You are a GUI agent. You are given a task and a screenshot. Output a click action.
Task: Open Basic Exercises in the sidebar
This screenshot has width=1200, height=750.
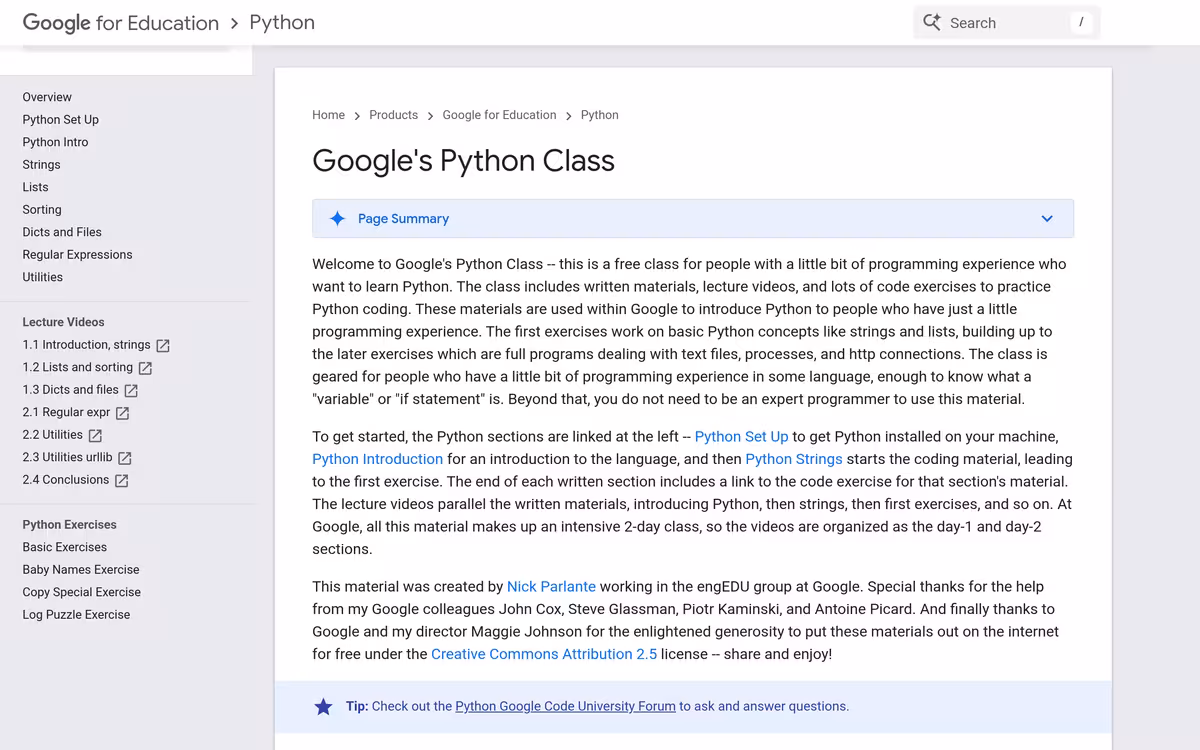[64, 547]
